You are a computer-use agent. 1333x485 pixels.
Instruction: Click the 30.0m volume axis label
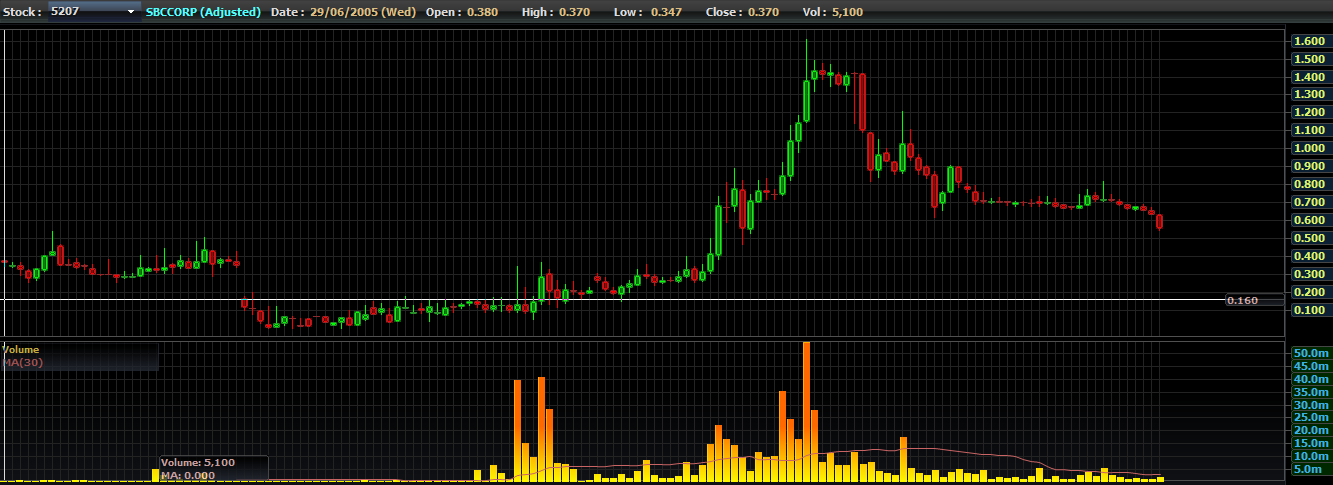pos(1310,405)
